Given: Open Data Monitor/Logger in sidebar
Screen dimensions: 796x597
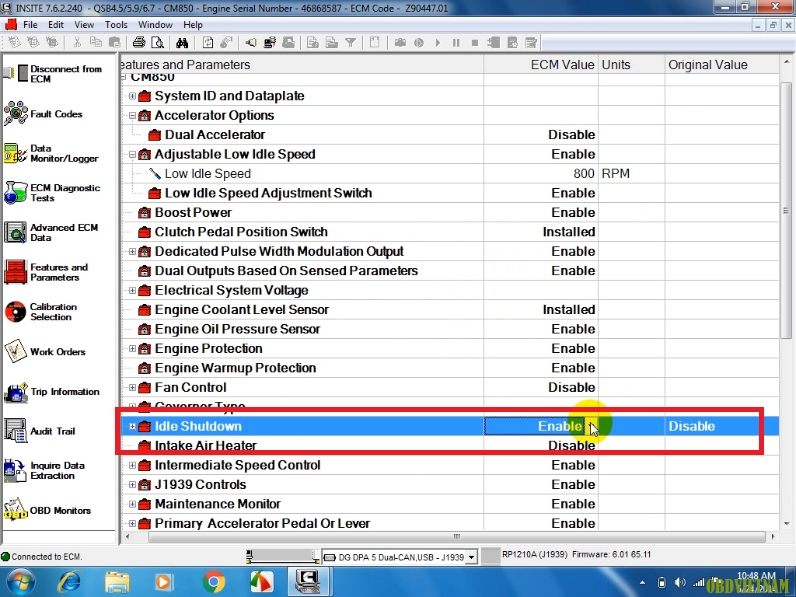Looking at the screenshot, I should [51, 153].
